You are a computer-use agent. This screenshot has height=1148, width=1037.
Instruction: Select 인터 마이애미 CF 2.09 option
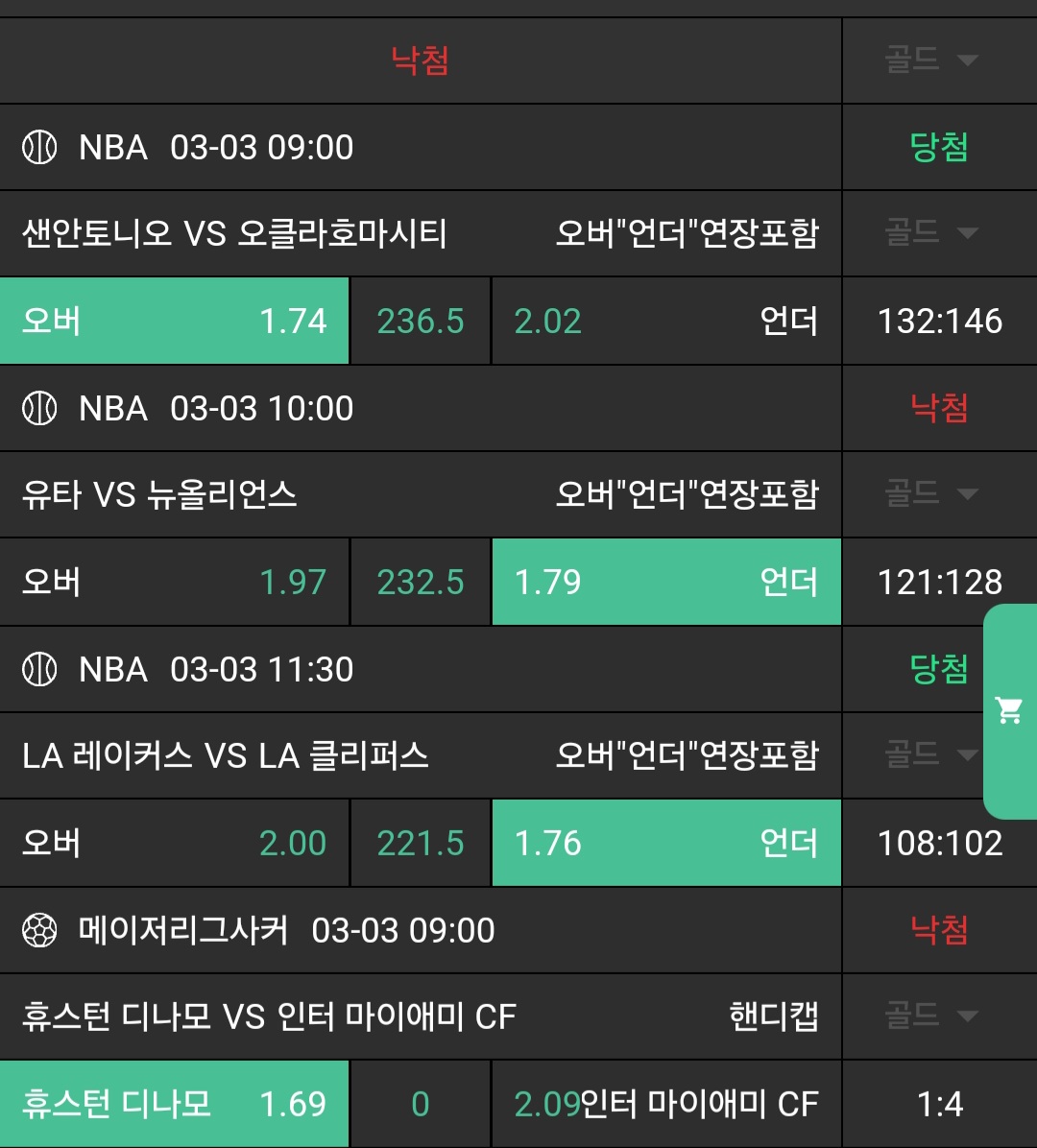[665, 1105]
